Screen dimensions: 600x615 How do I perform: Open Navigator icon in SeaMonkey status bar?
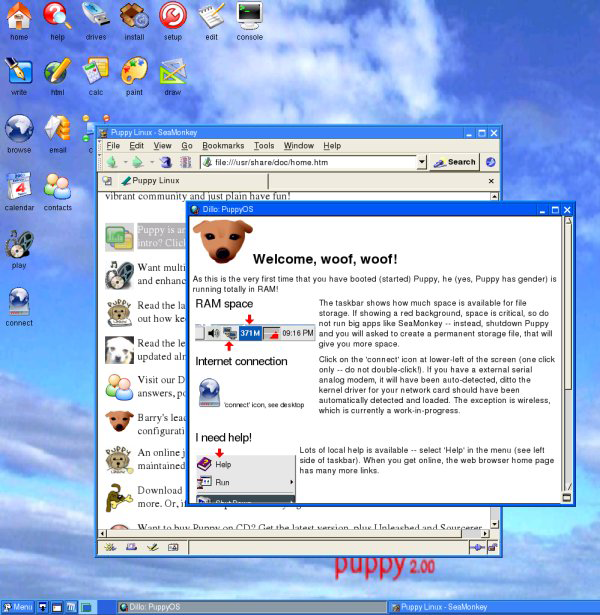pos(110,547)
